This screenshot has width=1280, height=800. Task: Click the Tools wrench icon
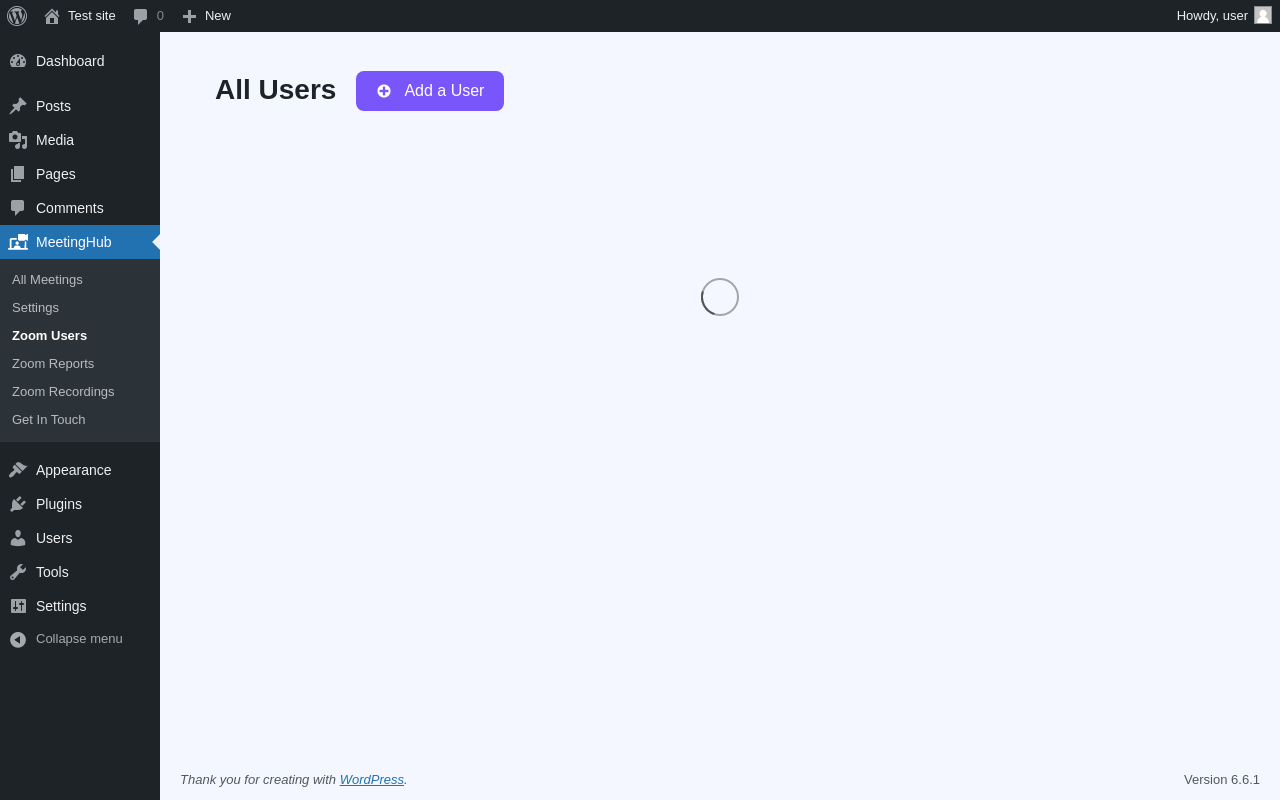(18, 572)
